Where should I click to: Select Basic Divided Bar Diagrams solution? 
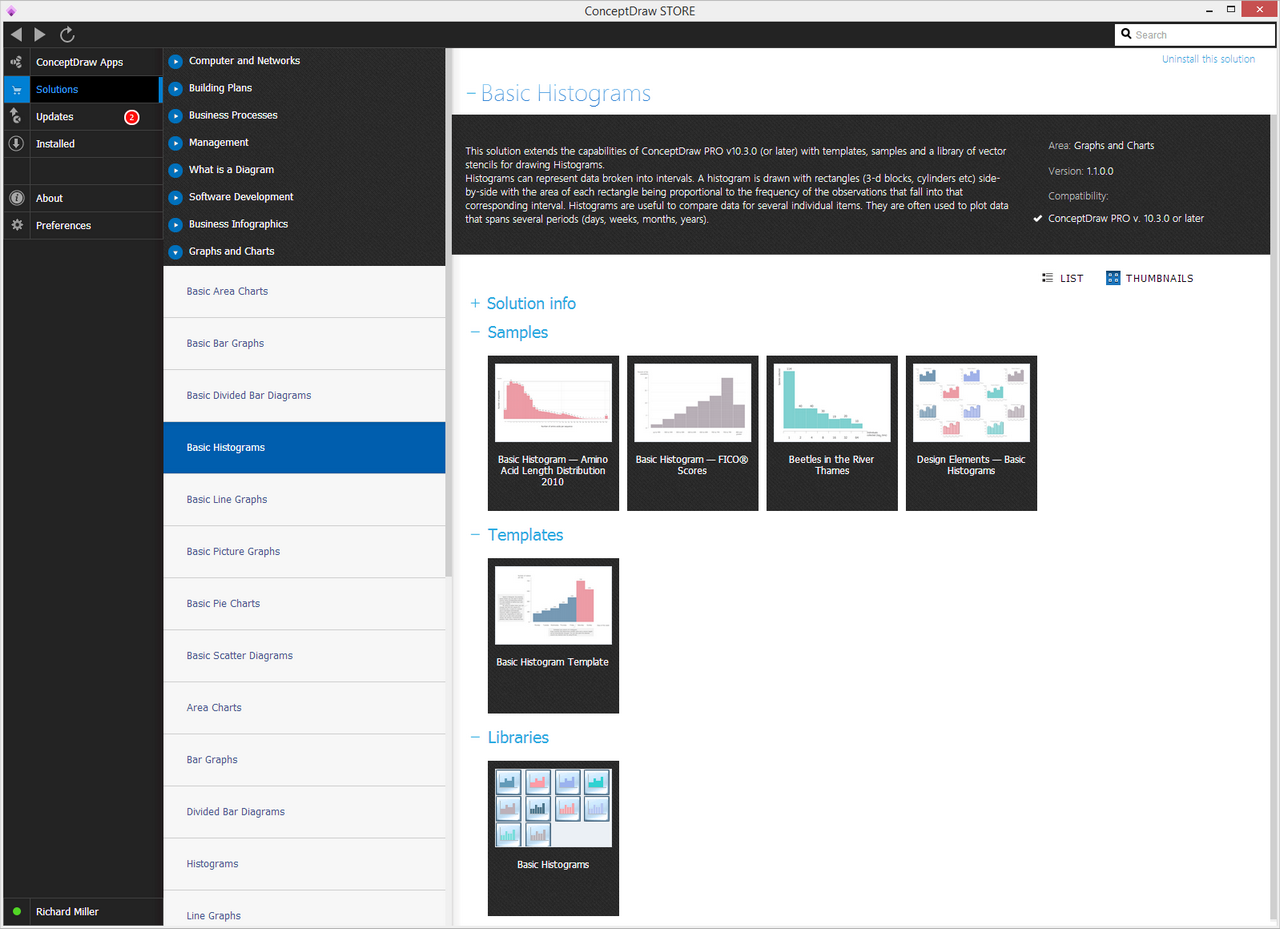304,396
